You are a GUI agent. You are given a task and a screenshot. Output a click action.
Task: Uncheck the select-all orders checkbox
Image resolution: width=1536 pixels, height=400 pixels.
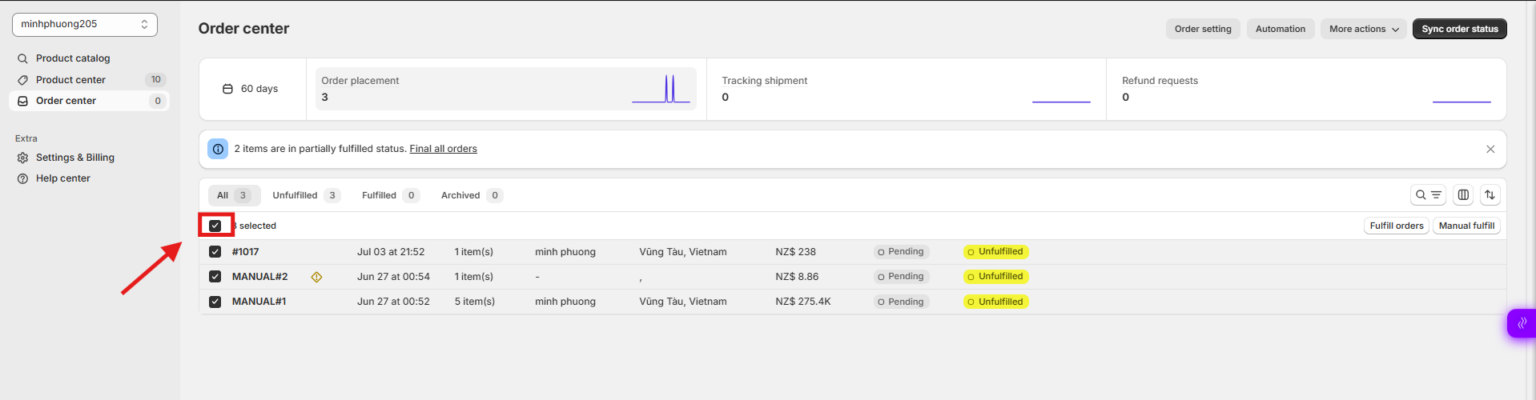215,226
